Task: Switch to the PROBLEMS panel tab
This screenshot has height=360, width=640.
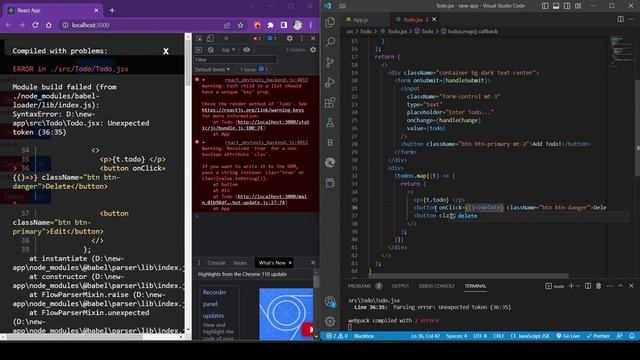Action: coord(359,286)
